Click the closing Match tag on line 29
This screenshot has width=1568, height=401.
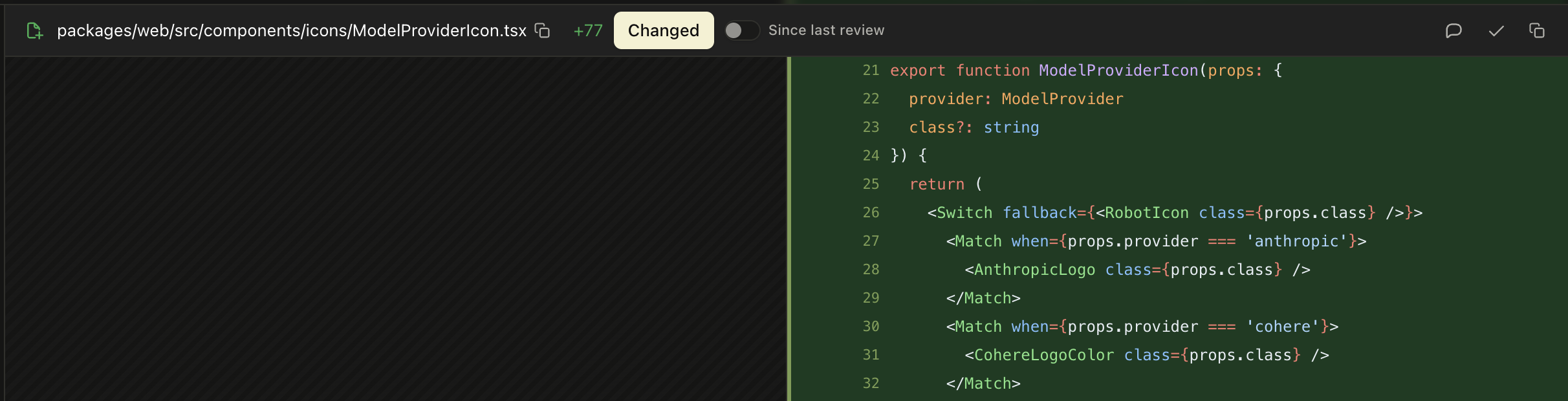(983, 298)
